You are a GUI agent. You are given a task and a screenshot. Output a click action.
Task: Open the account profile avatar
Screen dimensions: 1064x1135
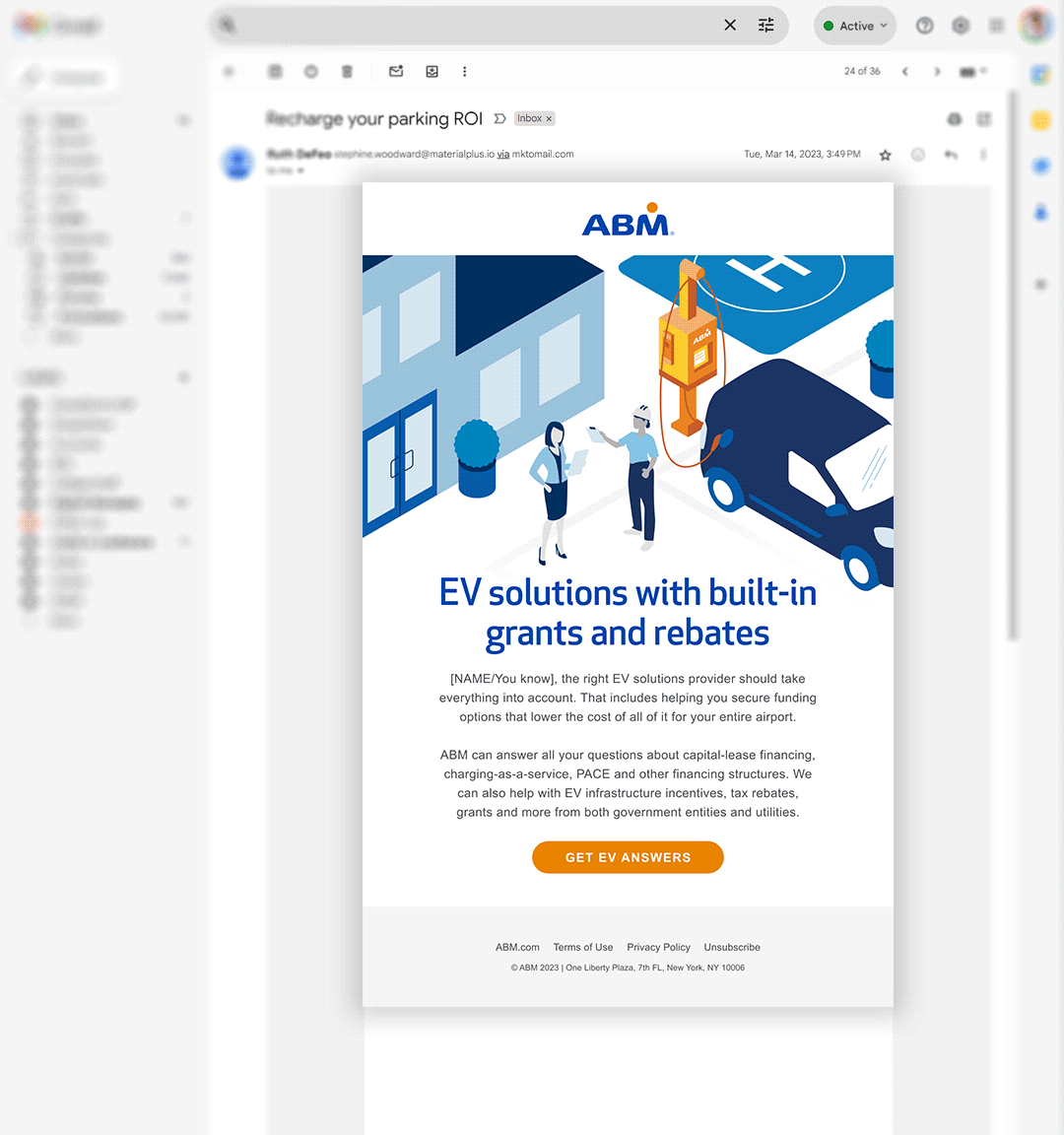(1035, 25)
